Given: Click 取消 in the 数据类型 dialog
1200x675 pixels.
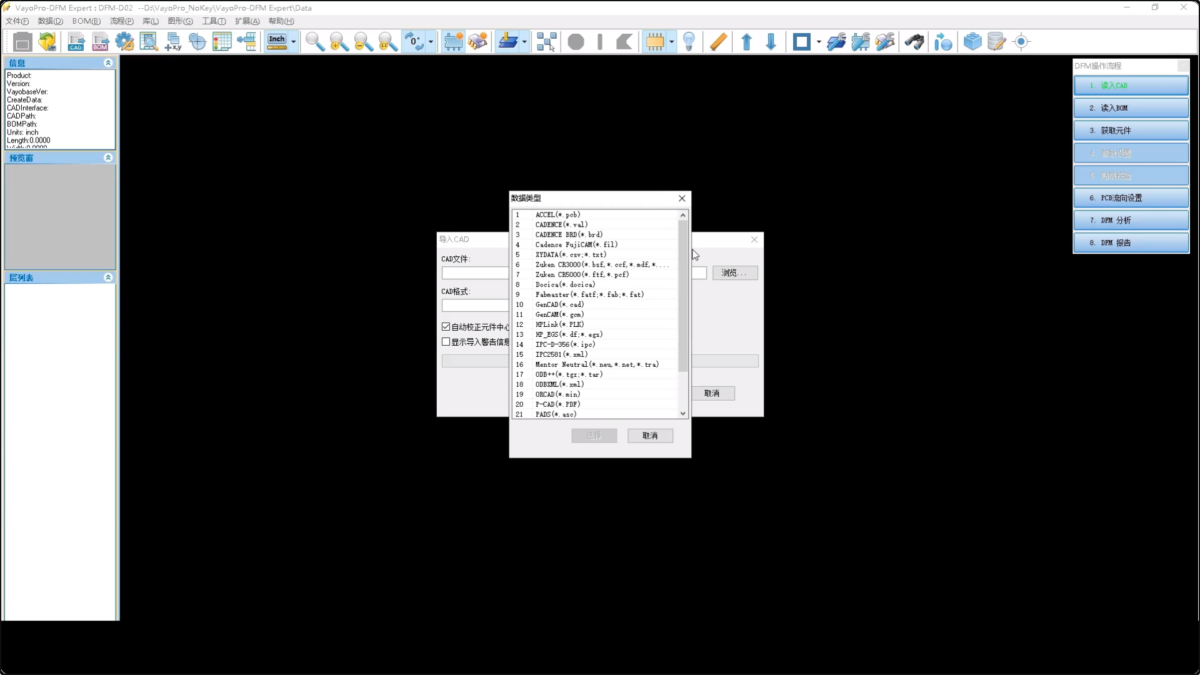Looking at the screenshot, I should [650, 436].
